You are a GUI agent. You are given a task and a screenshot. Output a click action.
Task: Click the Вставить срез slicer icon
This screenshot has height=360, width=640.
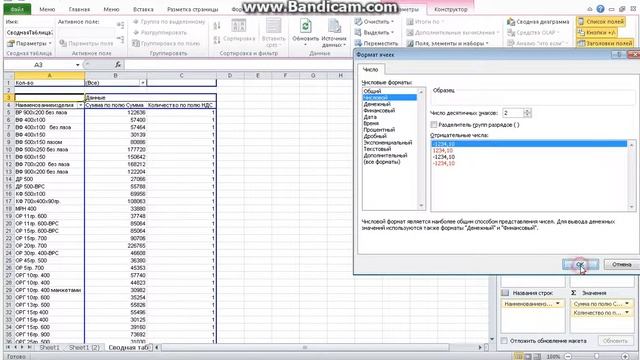tap(273, 26)
